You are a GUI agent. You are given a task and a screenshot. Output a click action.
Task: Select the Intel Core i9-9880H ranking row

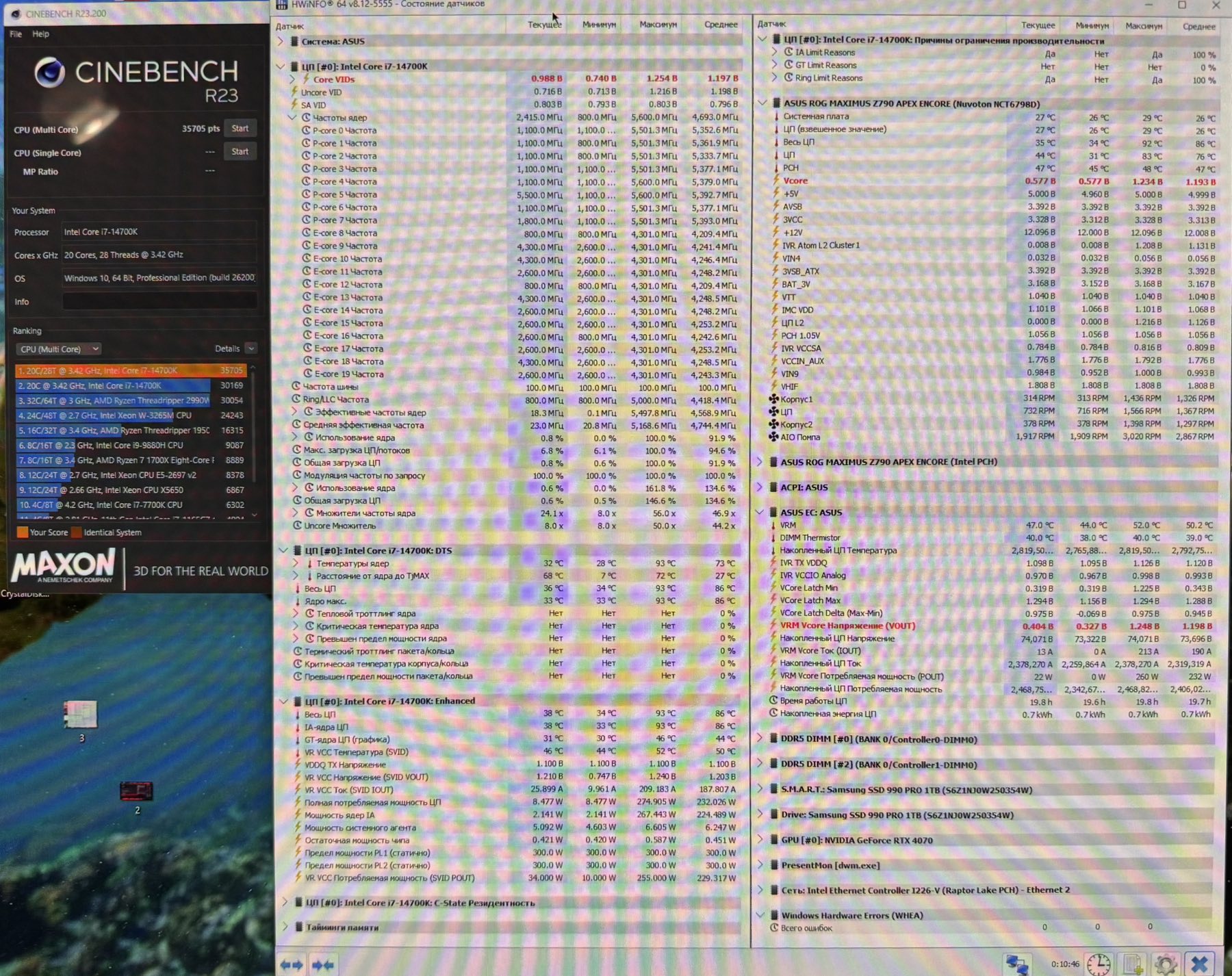tap(130, 445)
